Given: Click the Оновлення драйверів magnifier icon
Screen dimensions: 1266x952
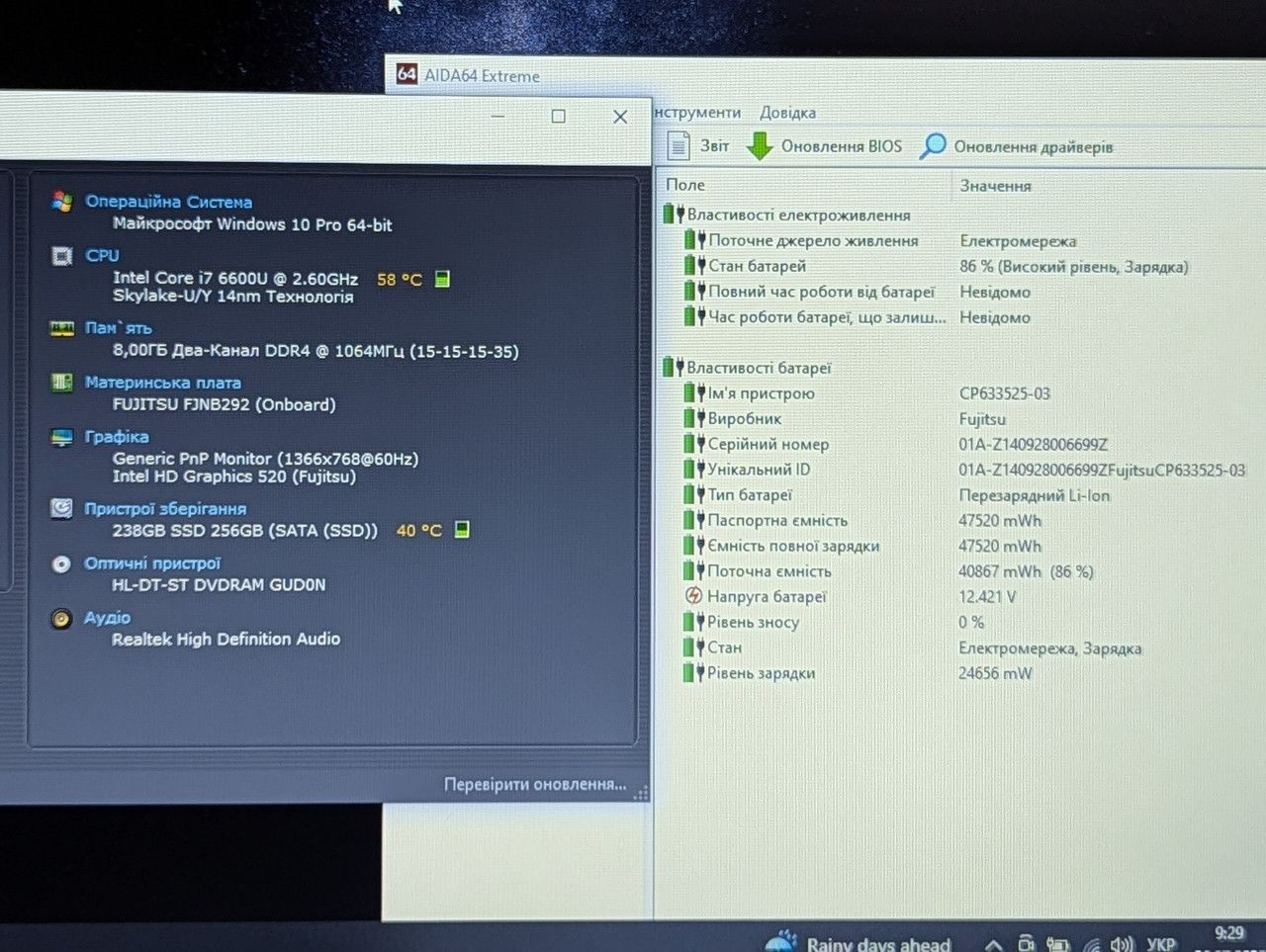Looking at the screenshot, I should pos(932,146).
